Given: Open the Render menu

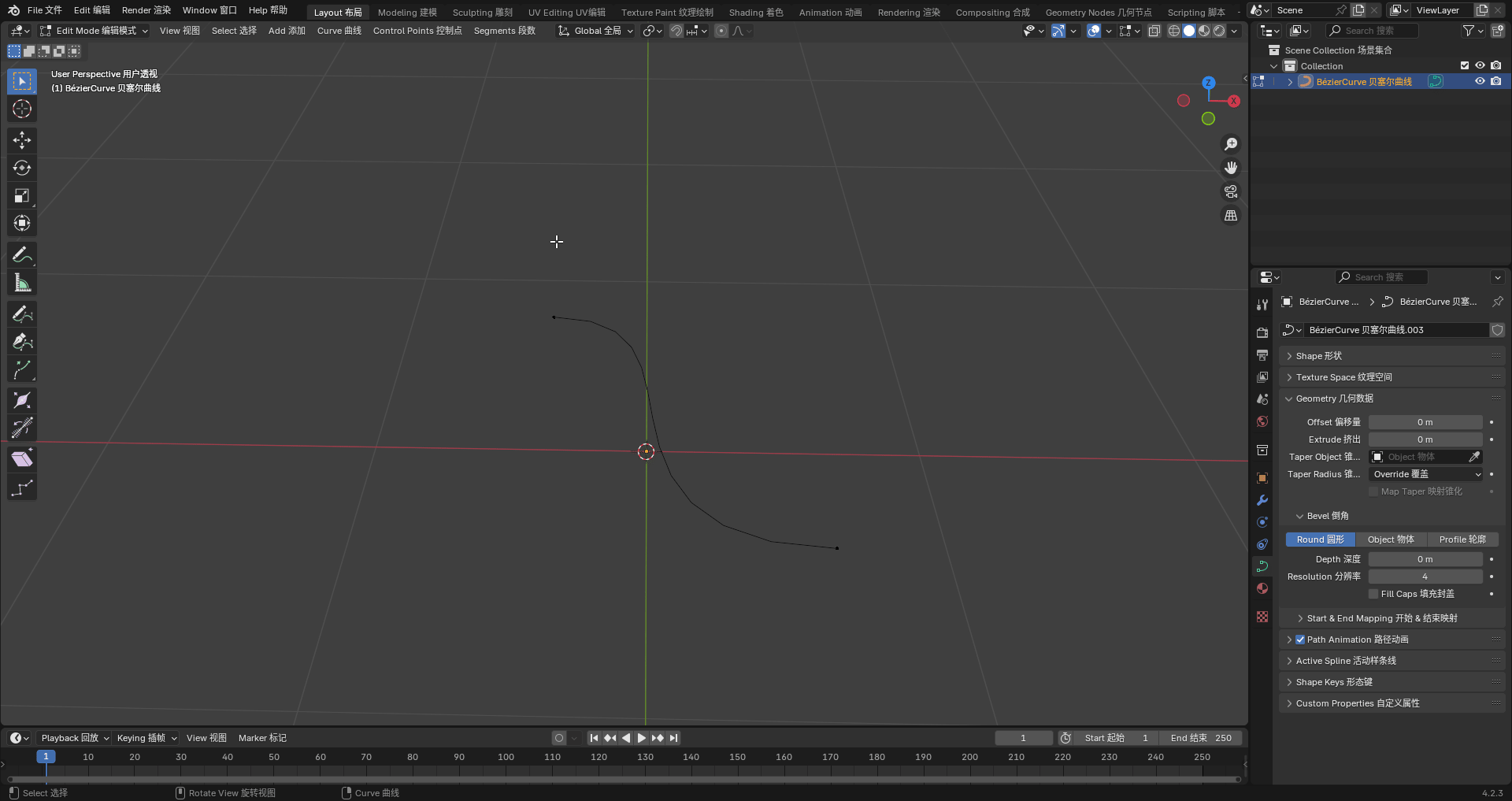Looking at the screenshot, I should pos(146,10).
